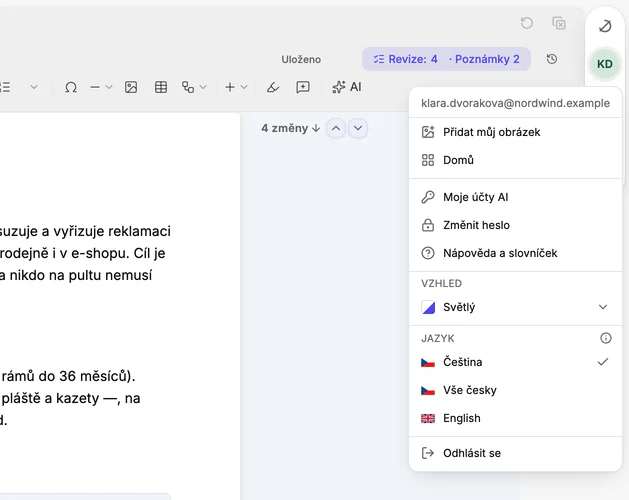Image resolution: width=629 pixels, height=500 pixels.
Task: Choose Změnit heslo
Action: [515, 225]
